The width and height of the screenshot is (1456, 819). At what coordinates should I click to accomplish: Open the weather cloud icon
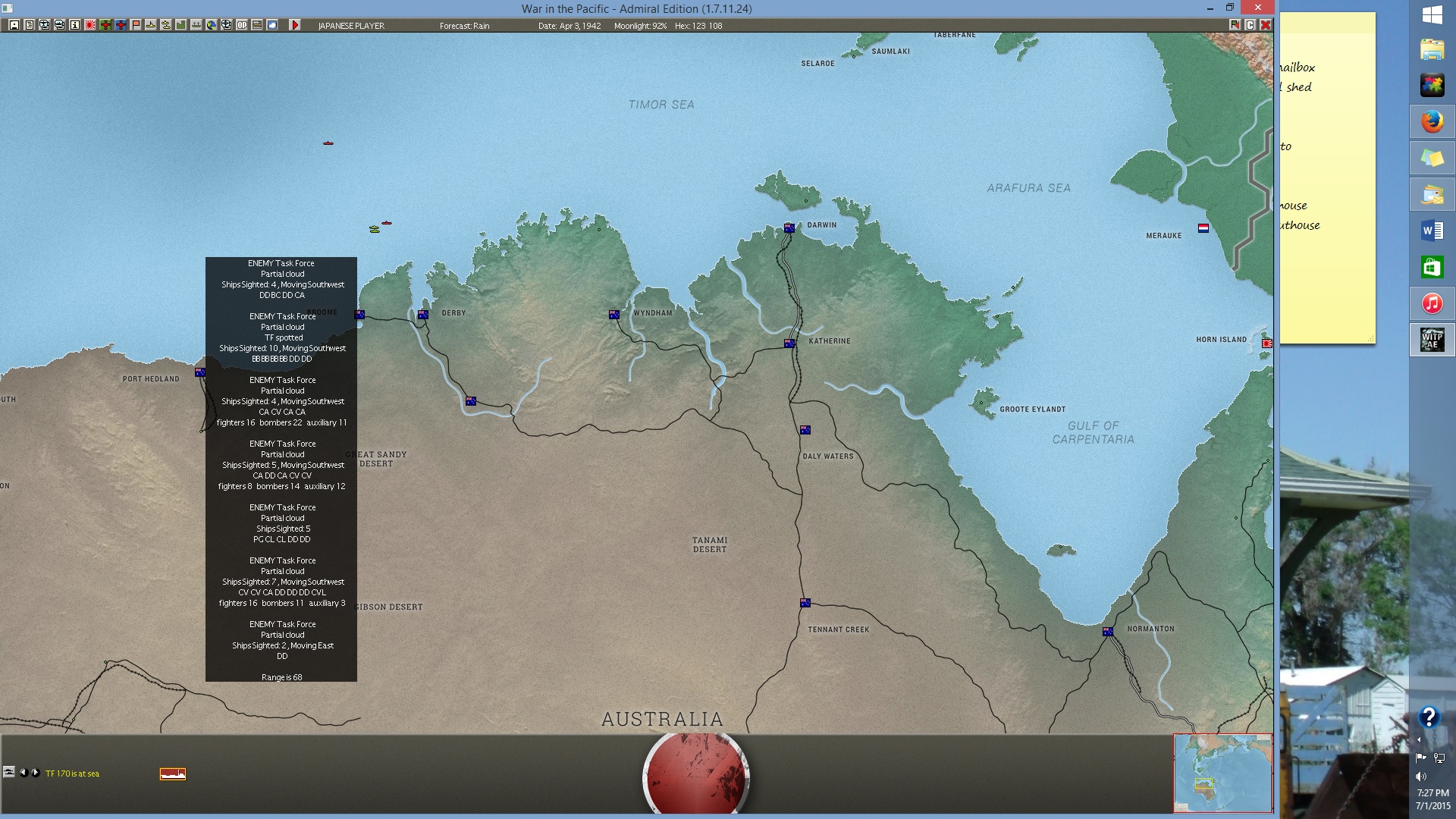tap(272, 25)
